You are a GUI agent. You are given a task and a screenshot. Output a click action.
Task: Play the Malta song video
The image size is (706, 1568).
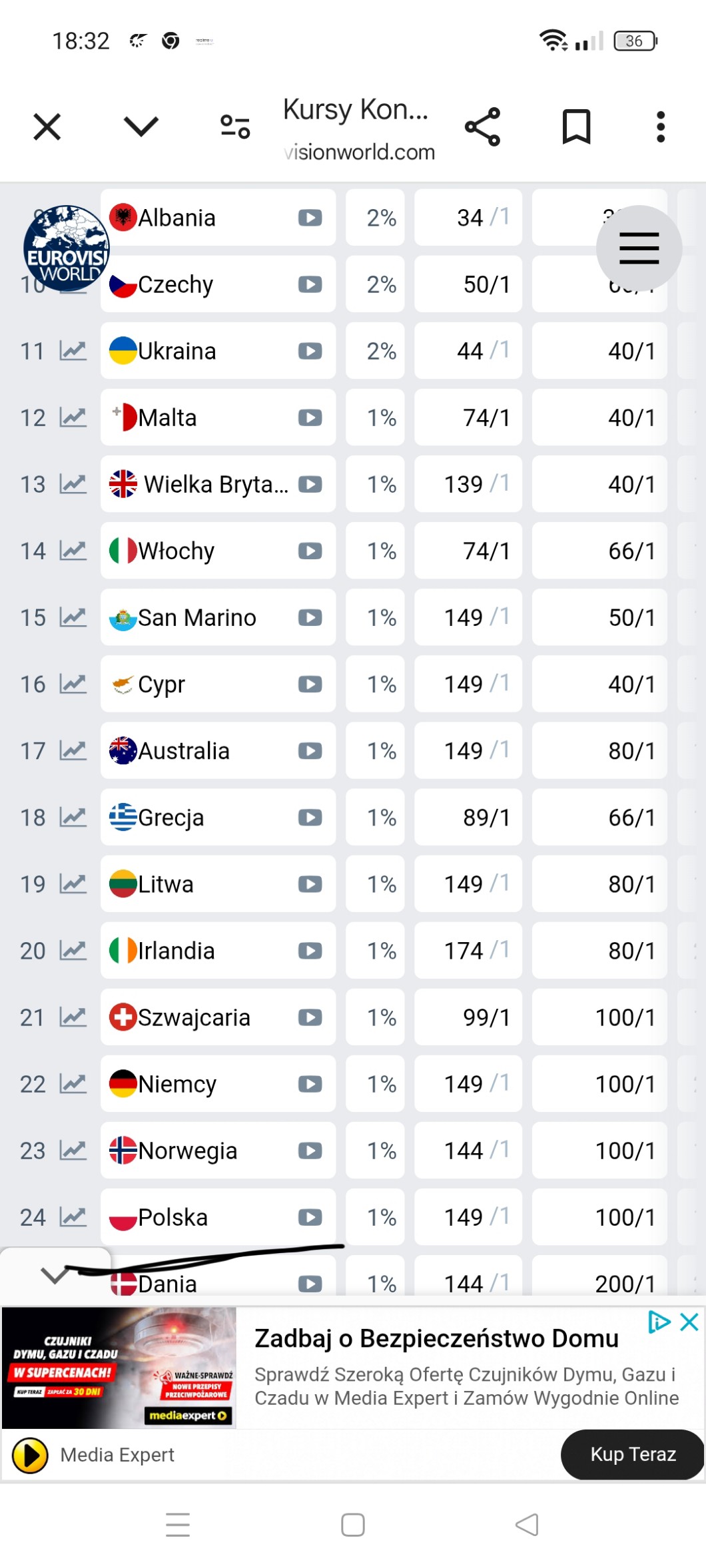click(310, 417)
